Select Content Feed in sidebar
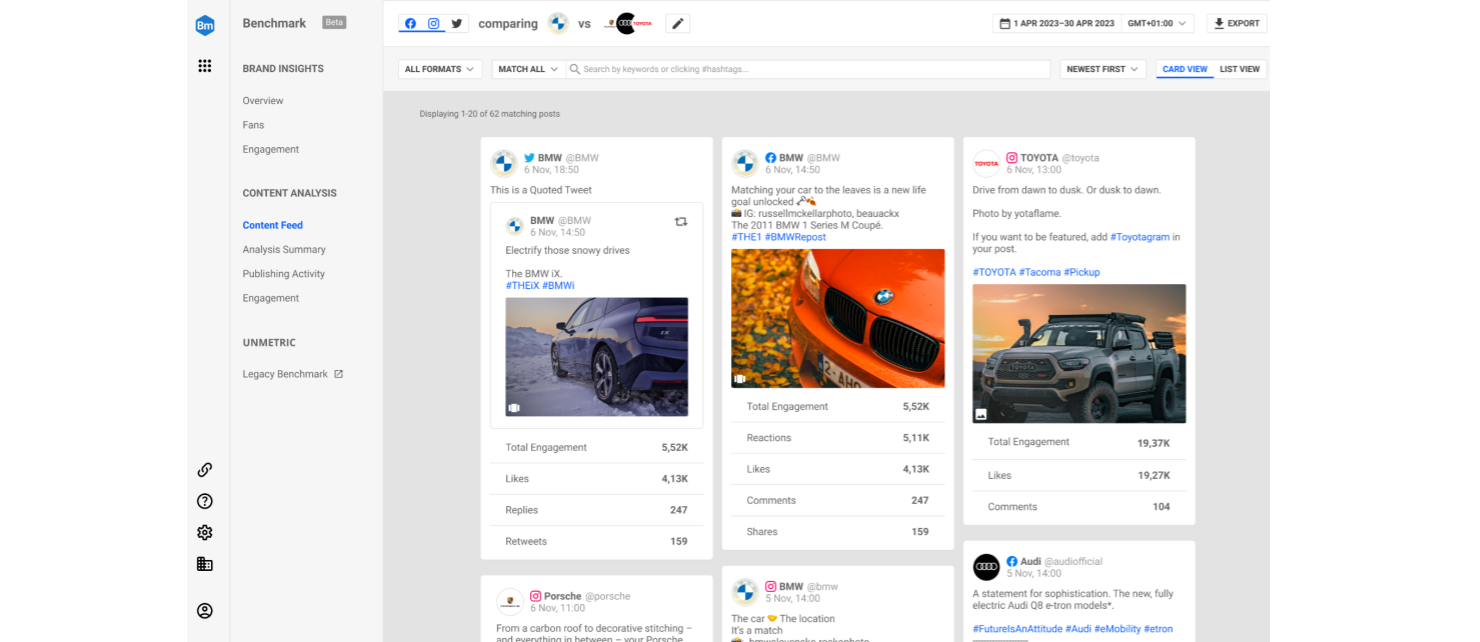 273,225
